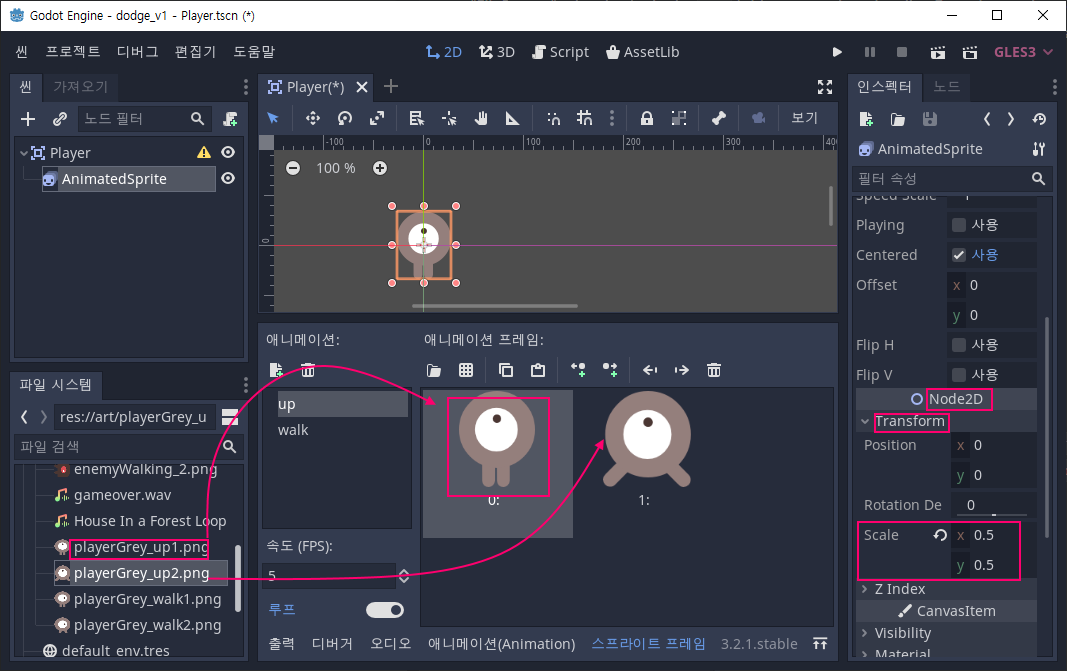Viewport: 1067px width, 671px height.
Task: Open the 출력 output panel
Action: [x=282, y=644]
